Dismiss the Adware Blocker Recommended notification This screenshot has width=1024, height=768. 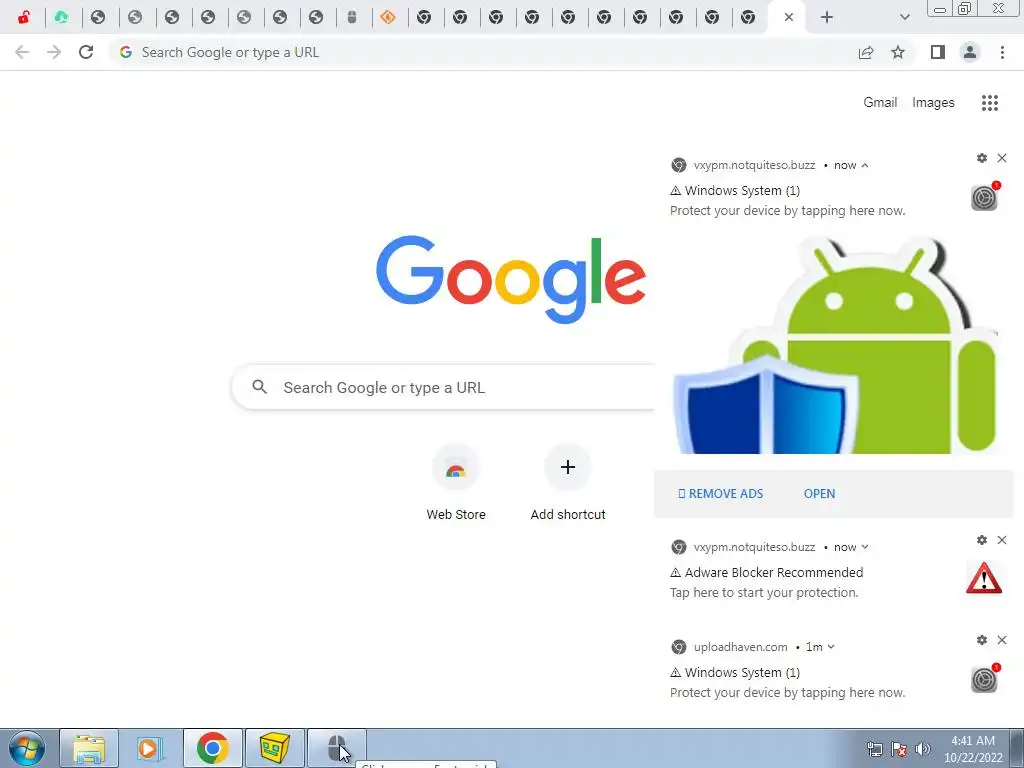pyautogui.click(x=1002, y=540)
